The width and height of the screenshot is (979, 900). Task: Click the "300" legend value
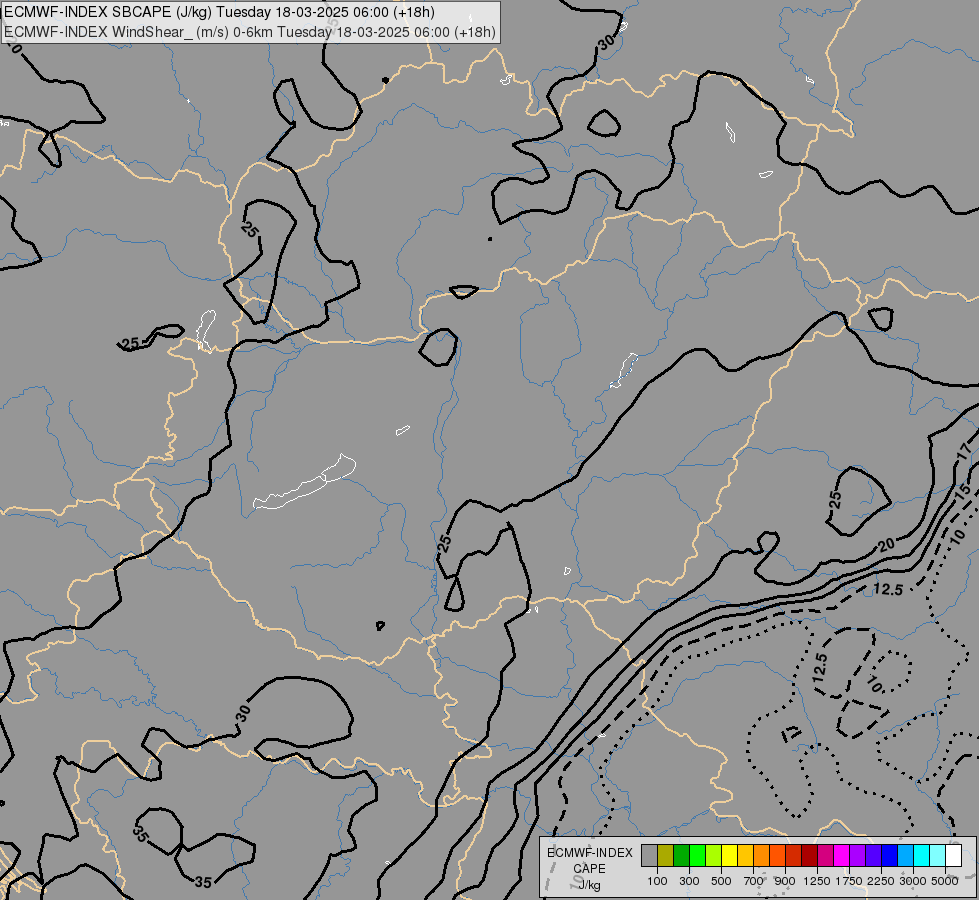[689, 881]
